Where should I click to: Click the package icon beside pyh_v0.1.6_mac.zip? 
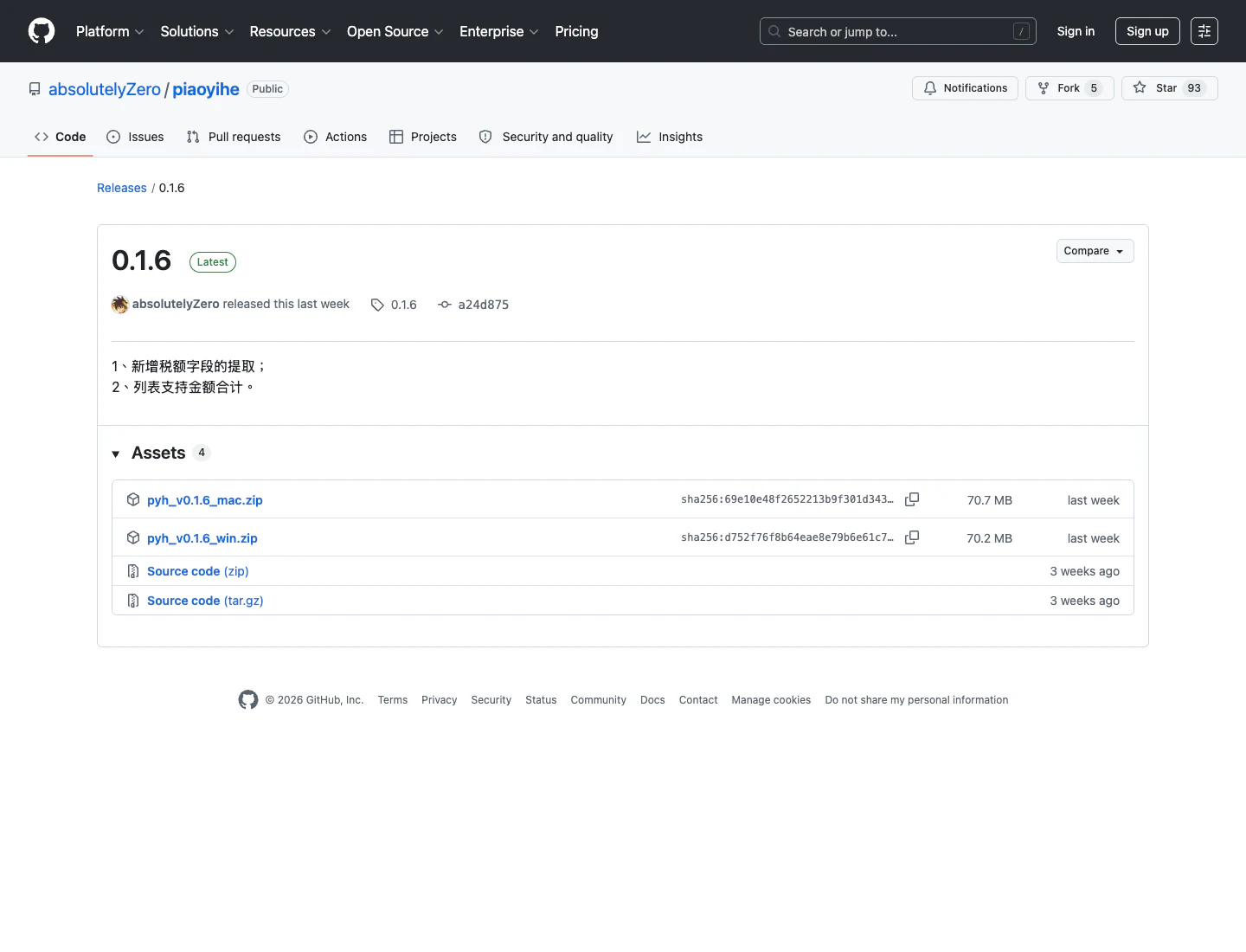point(133,499)
